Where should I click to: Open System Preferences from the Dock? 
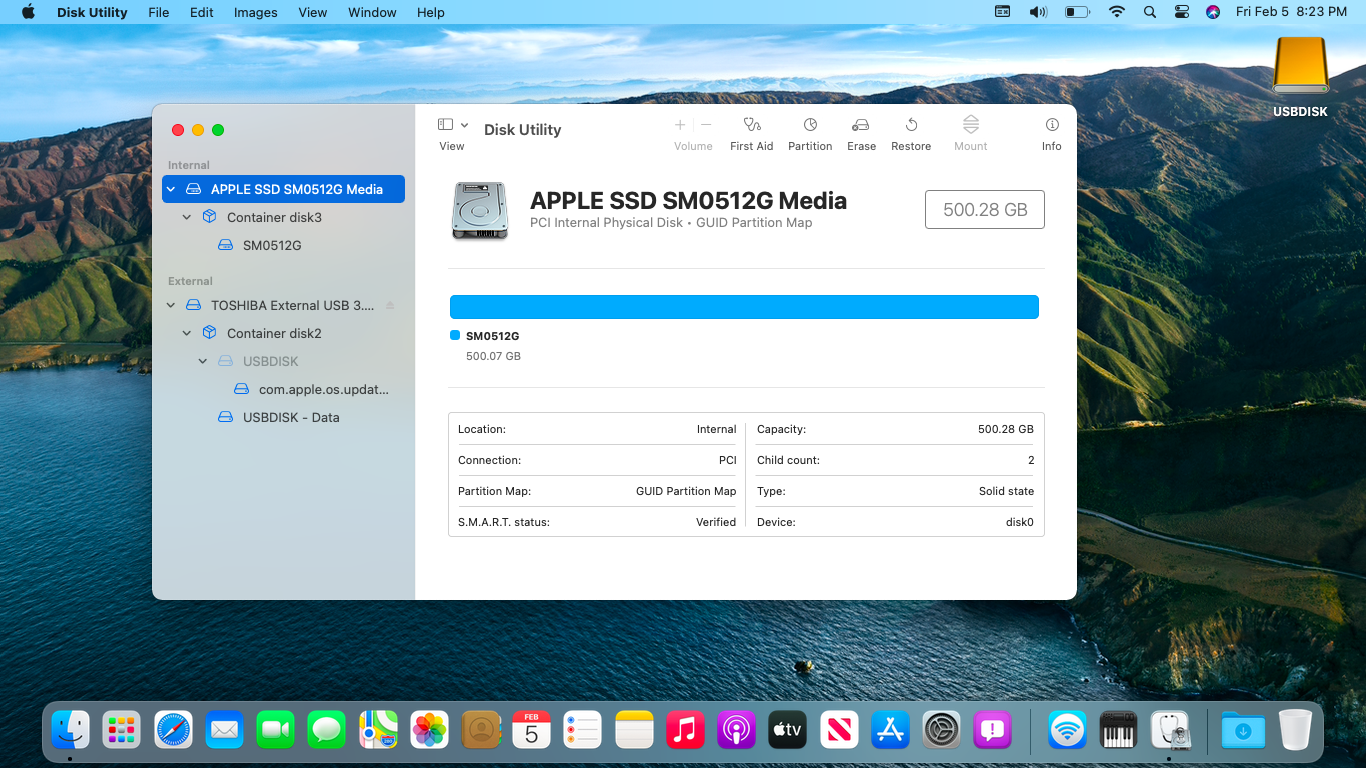tap(941, 730)
